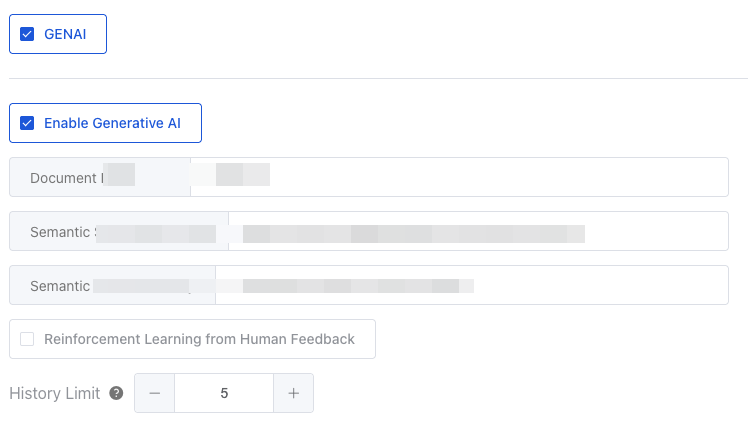Click the Enable Generative AI label text
This screenshot has width=748, height=432.
112,124
